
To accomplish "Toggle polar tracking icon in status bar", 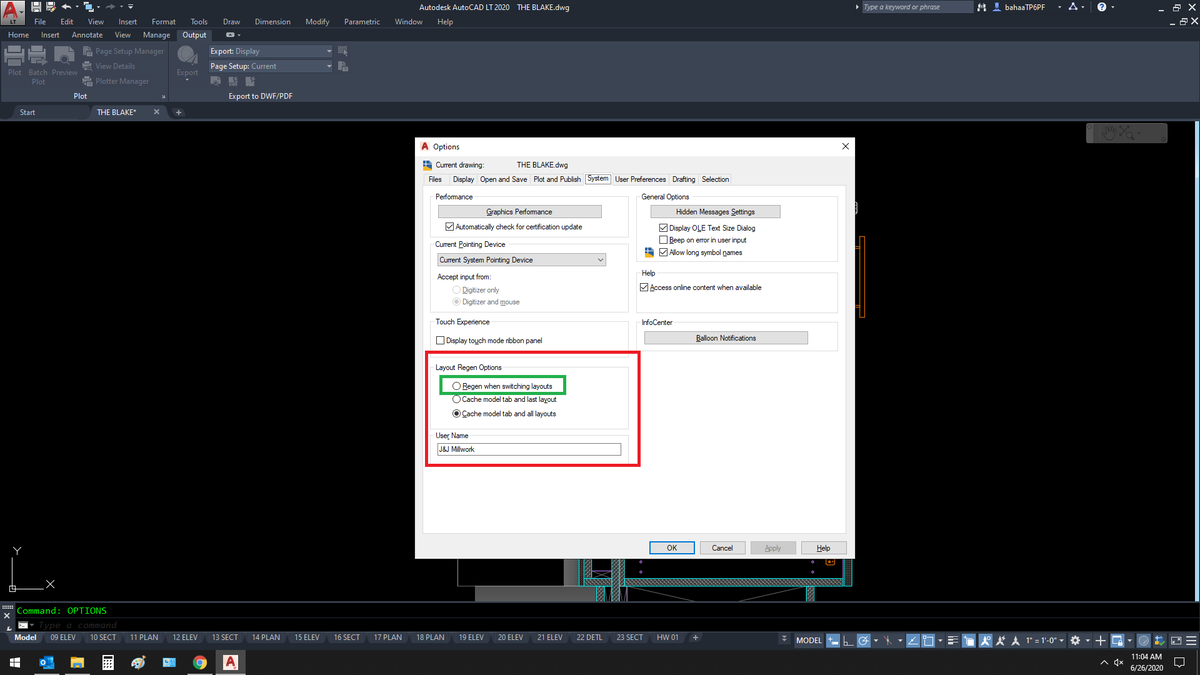I will (863, 640).
